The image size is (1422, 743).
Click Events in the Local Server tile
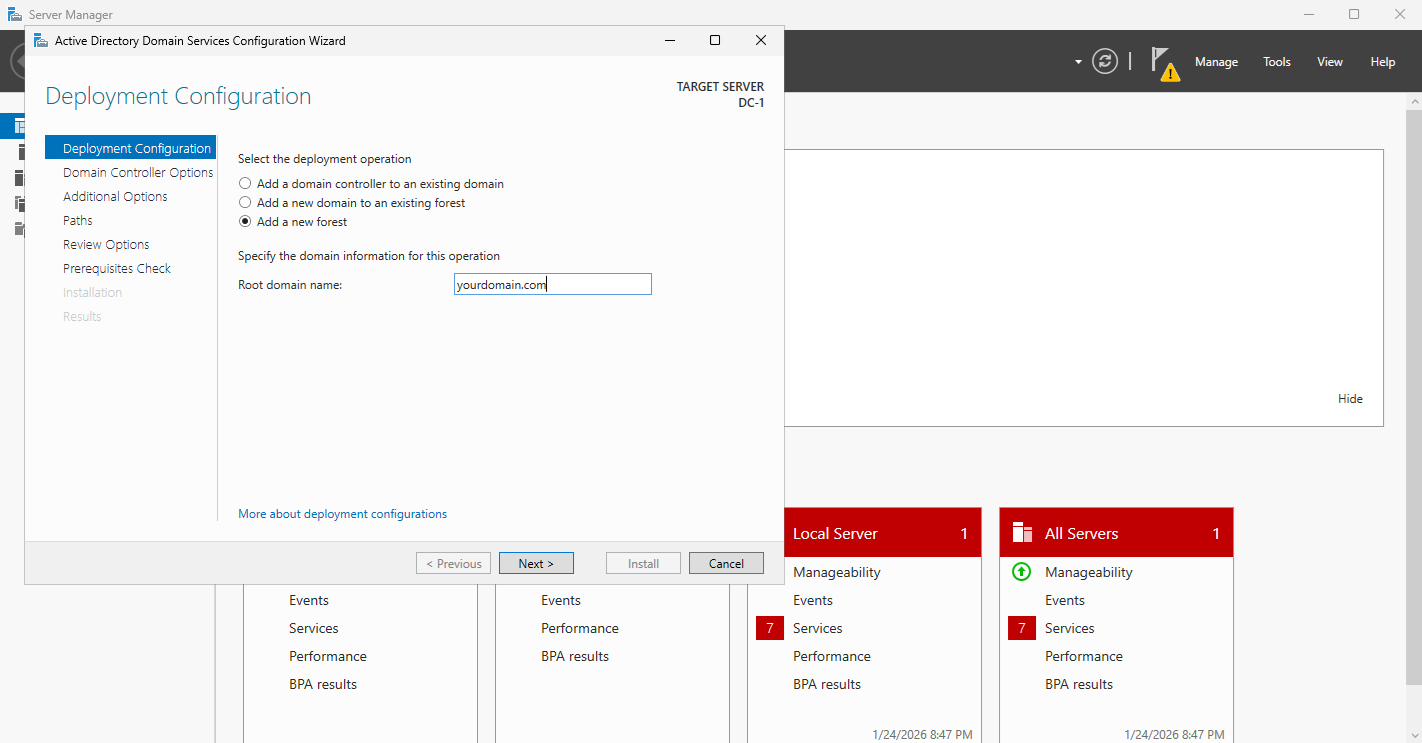813,600
